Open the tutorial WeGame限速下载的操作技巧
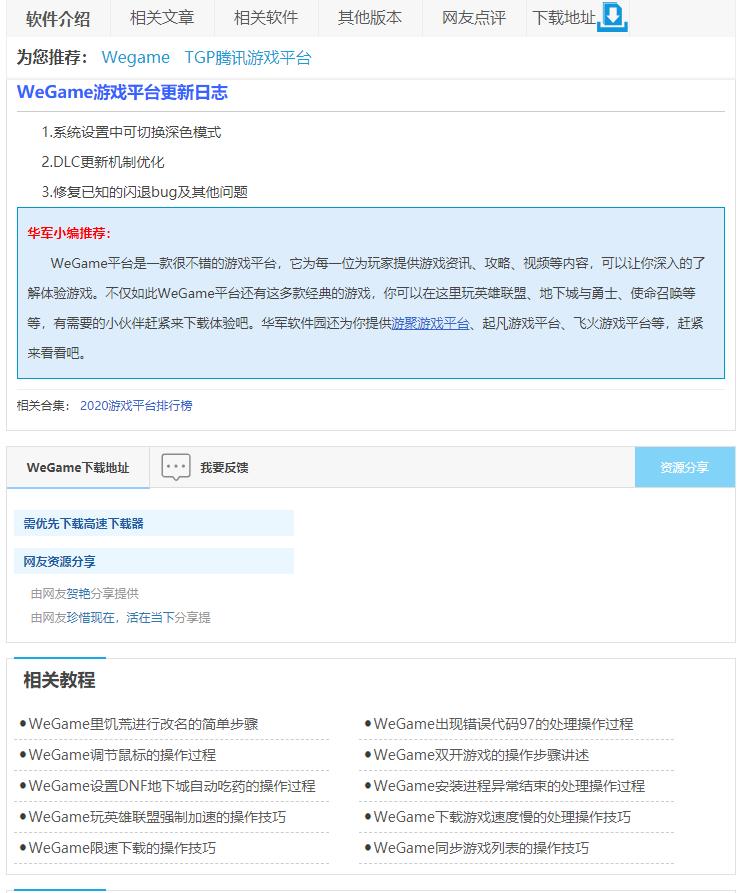Screen dimensions: 743x893 122,848
